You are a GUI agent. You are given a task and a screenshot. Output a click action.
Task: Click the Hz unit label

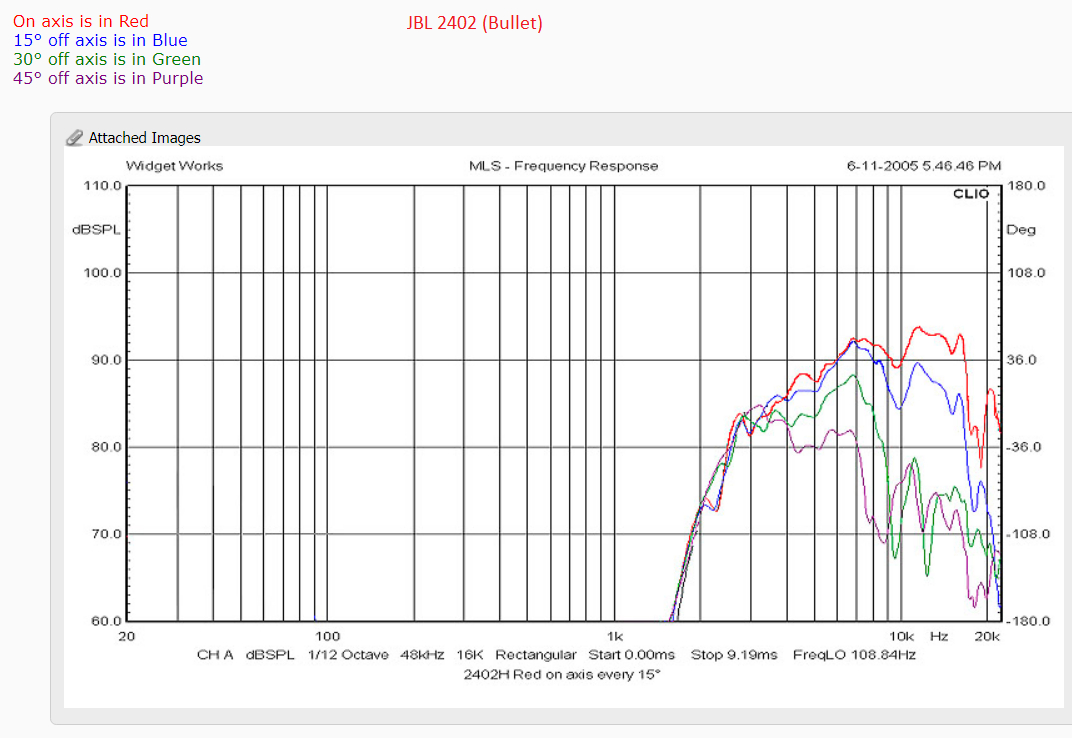(x=939, y=637)
